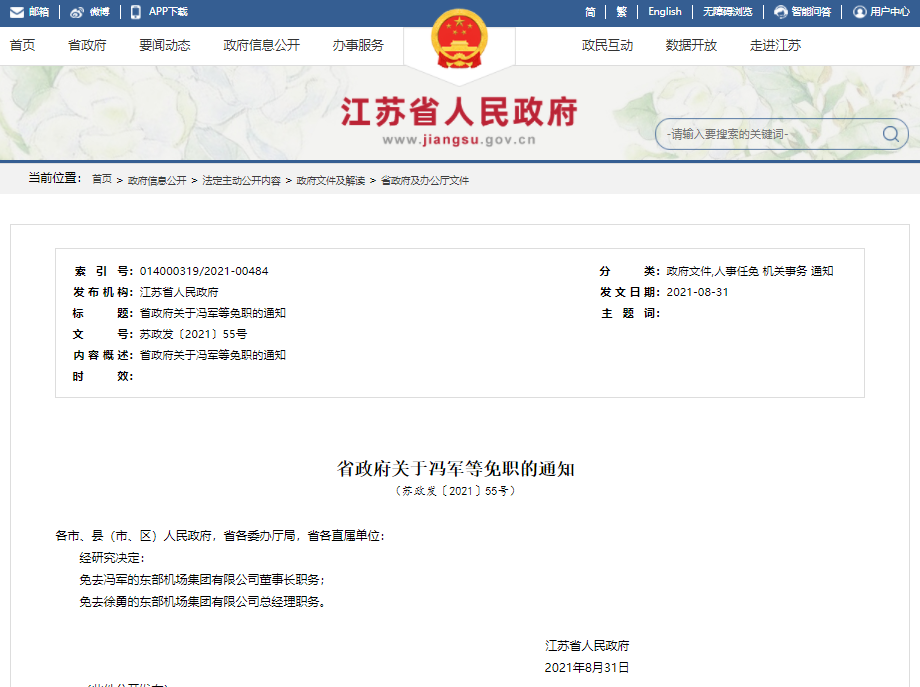Open the 政府信息公开 menu item
Viewport: 920px width, 687px height.
coord(261,45)
